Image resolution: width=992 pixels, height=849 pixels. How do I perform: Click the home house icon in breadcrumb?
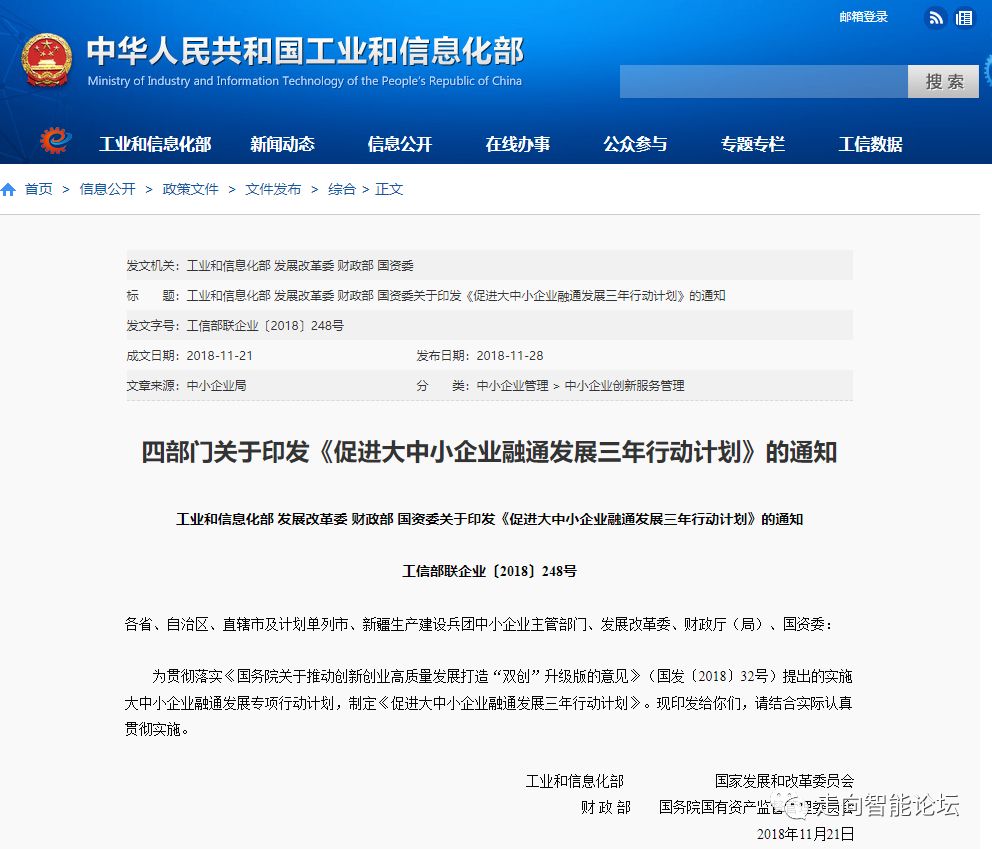tap(8, 189)
